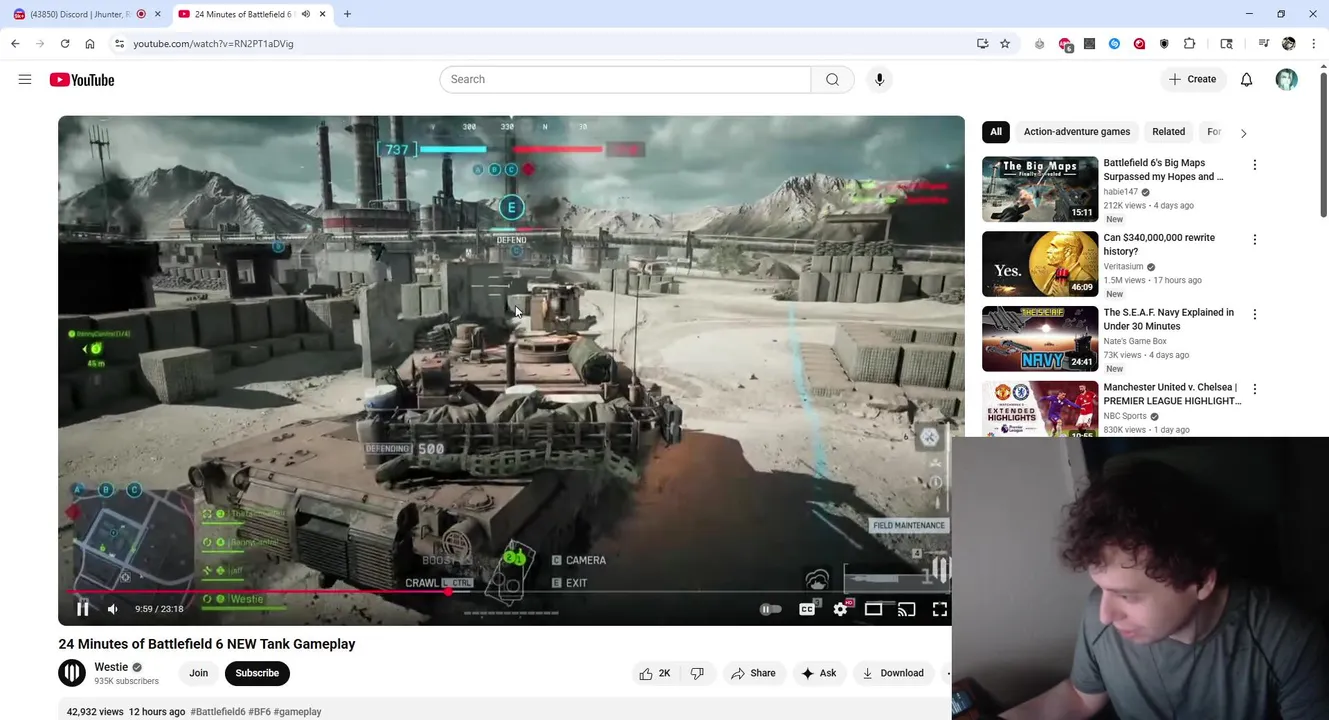View site information in address bar
This screenshot has height=720, width=1329.
[x=119, y=44]
